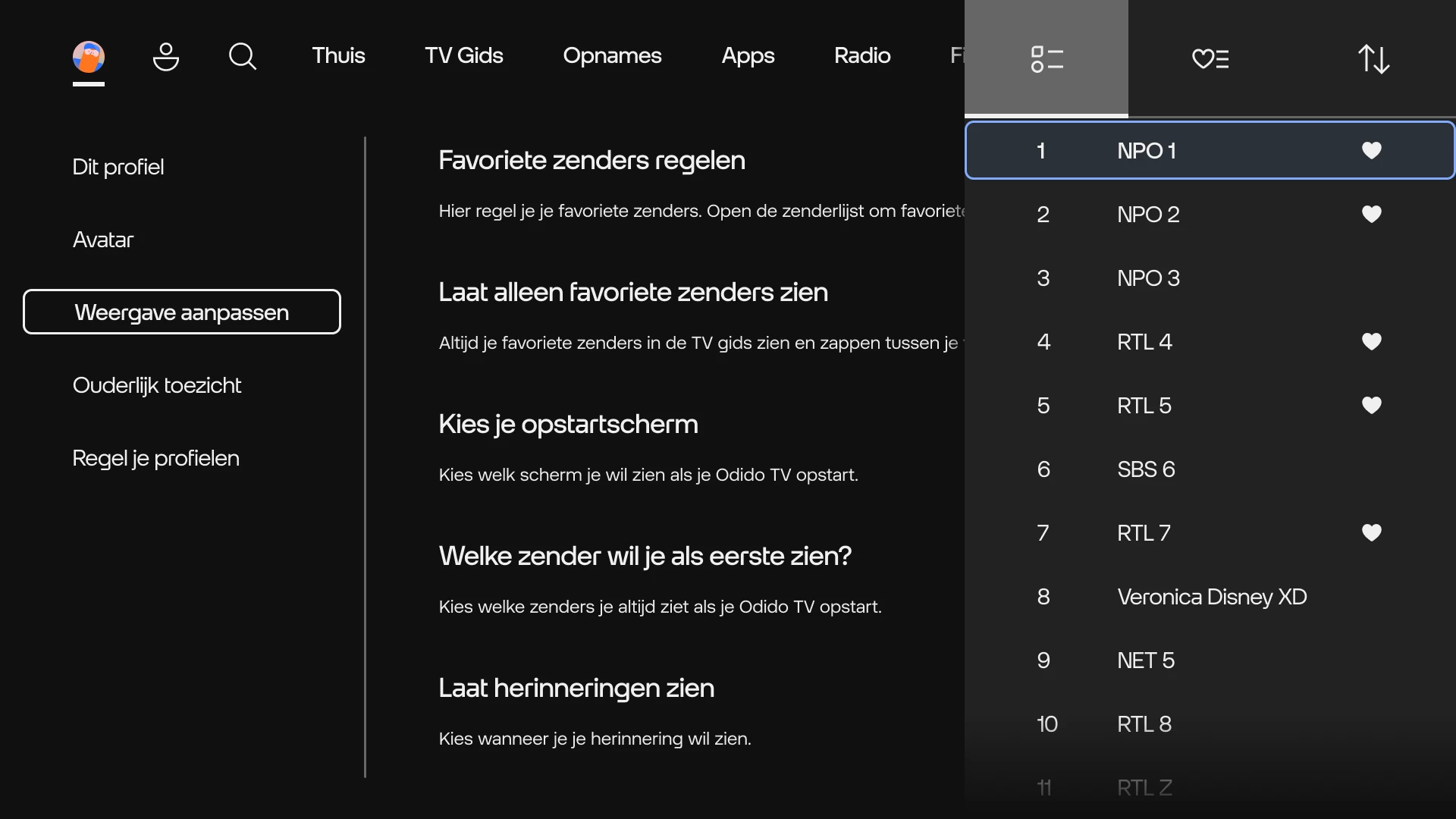Select the RTL 5 channel name
Image resolution: width=1456 pixels, height=819 pixels.
pos(1144,406)
